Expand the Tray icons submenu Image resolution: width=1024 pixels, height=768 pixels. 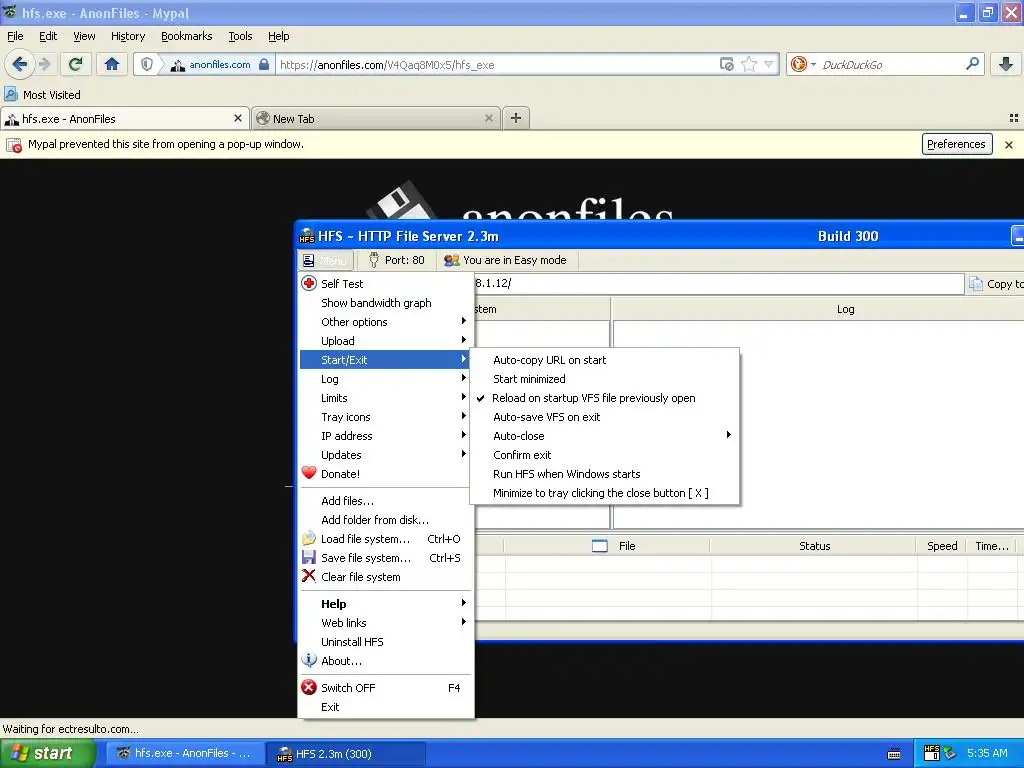(385, 417)
